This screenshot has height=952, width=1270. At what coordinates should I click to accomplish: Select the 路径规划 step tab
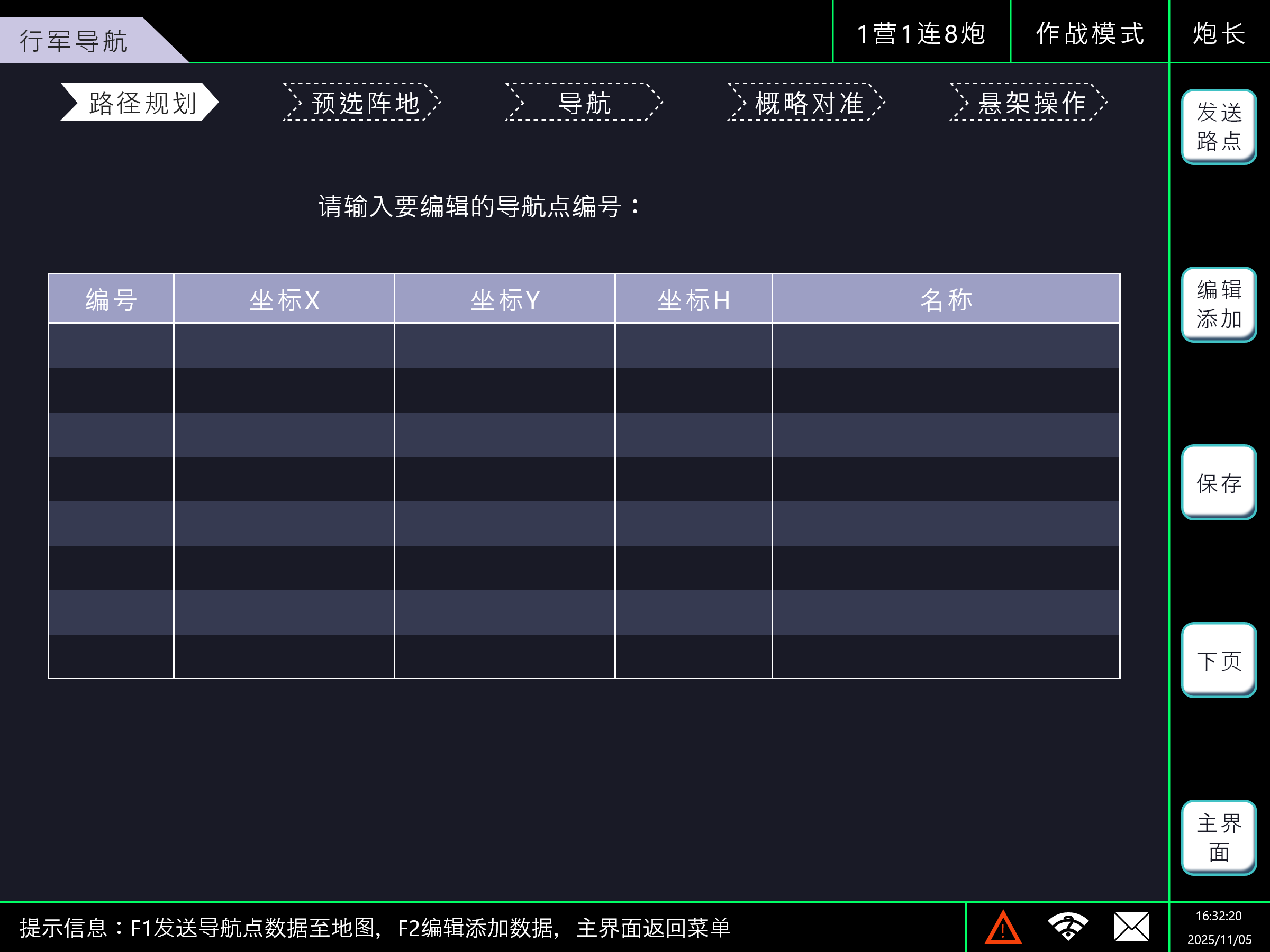pos(141,103)
